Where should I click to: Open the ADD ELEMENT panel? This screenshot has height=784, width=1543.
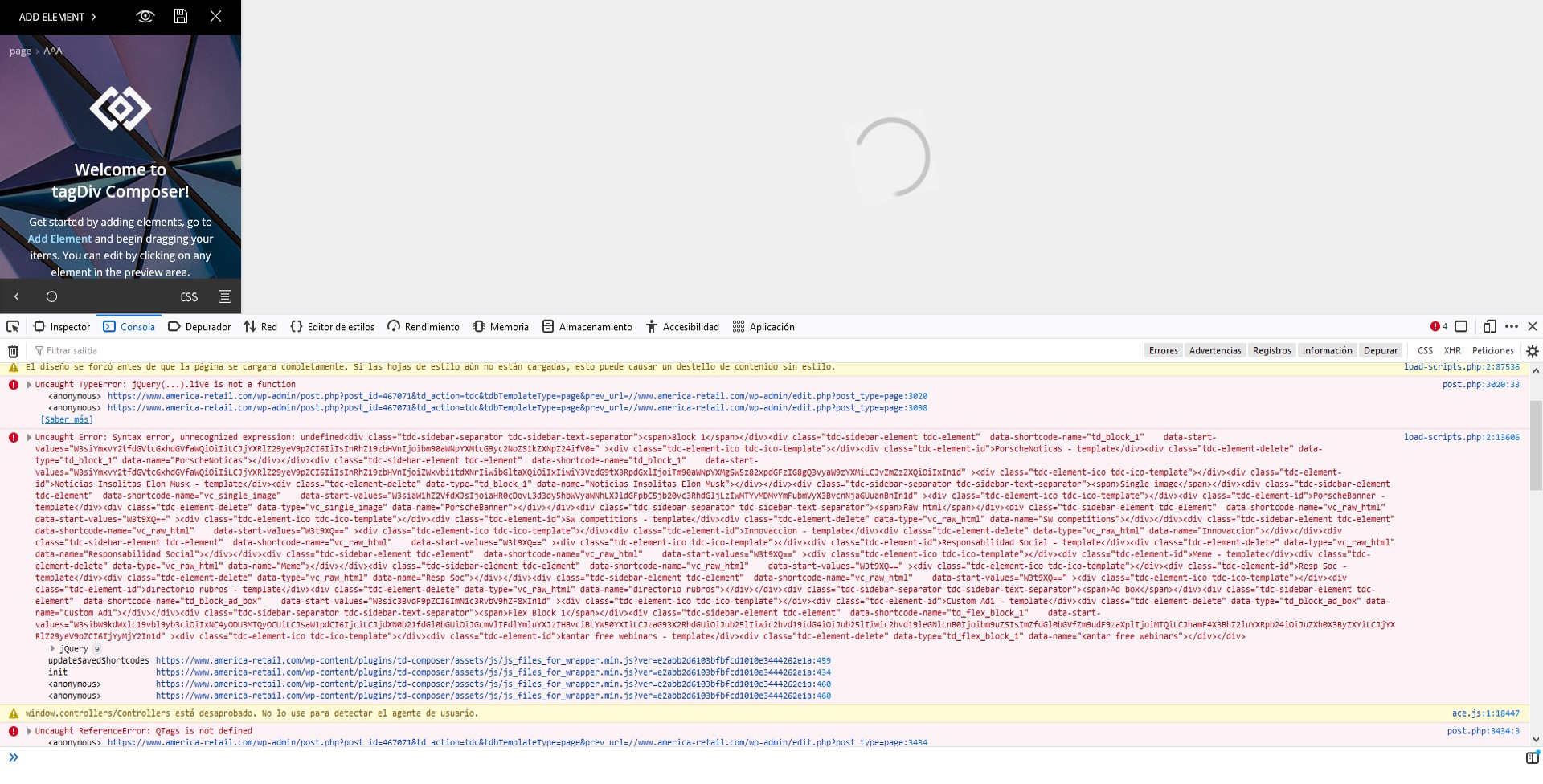click(x=57, y=17)
